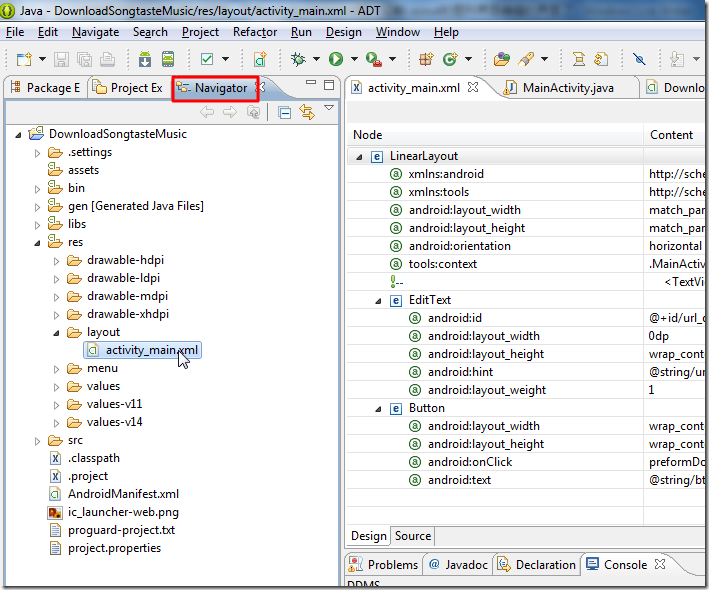This screenshot has width=709, height=590.
Task: Click the Debug bug icon
Action: [298, 59]
